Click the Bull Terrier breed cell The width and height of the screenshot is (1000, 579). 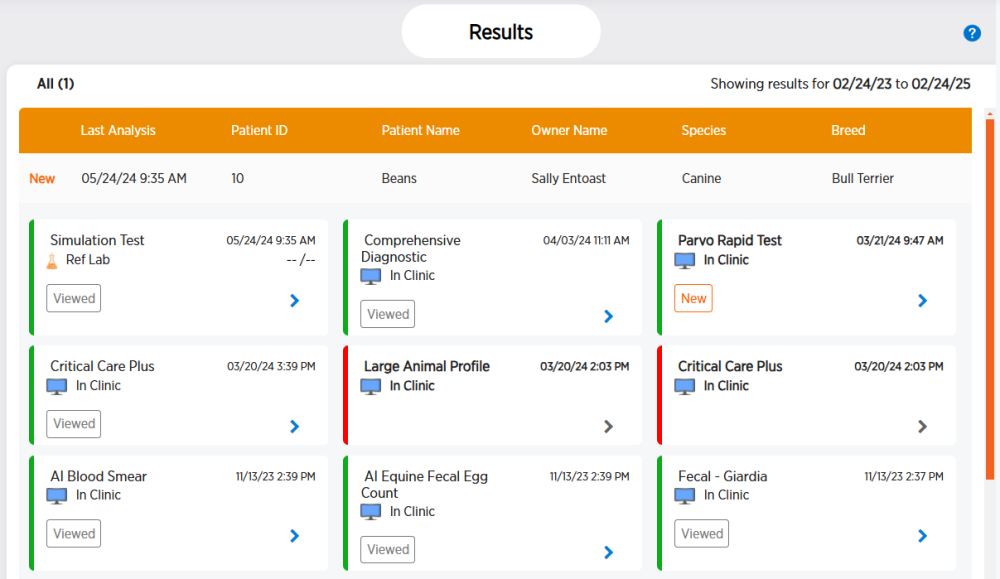tap(863, 179)
